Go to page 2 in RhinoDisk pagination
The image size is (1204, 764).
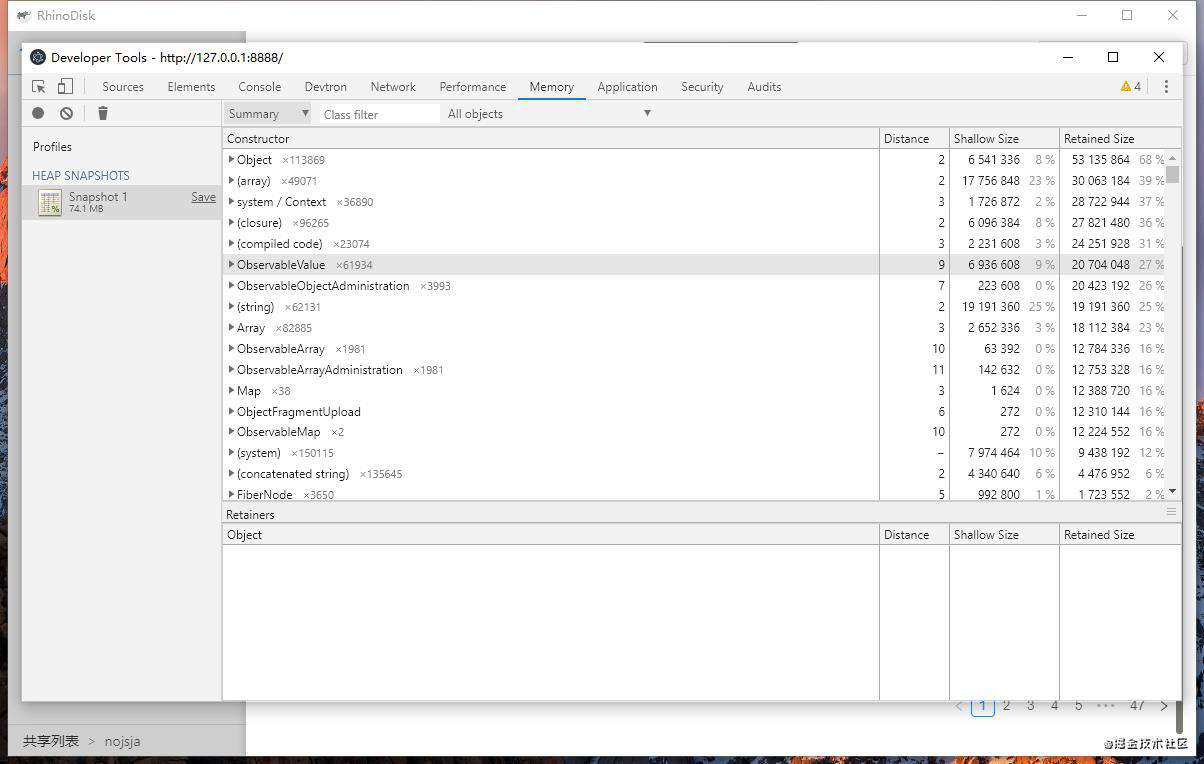[1006, 705]
